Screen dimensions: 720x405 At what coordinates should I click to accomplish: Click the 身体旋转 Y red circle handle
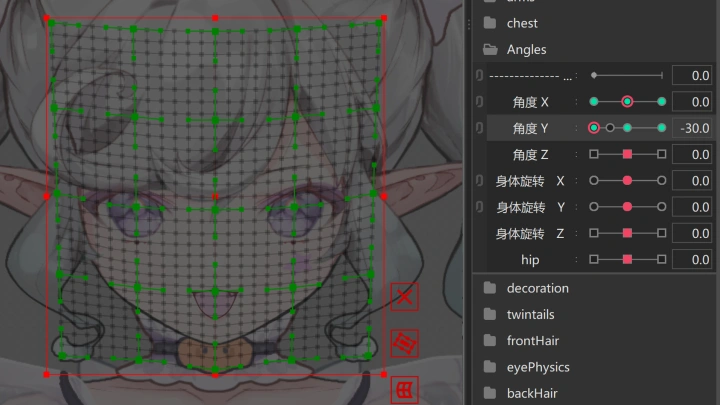627,207
